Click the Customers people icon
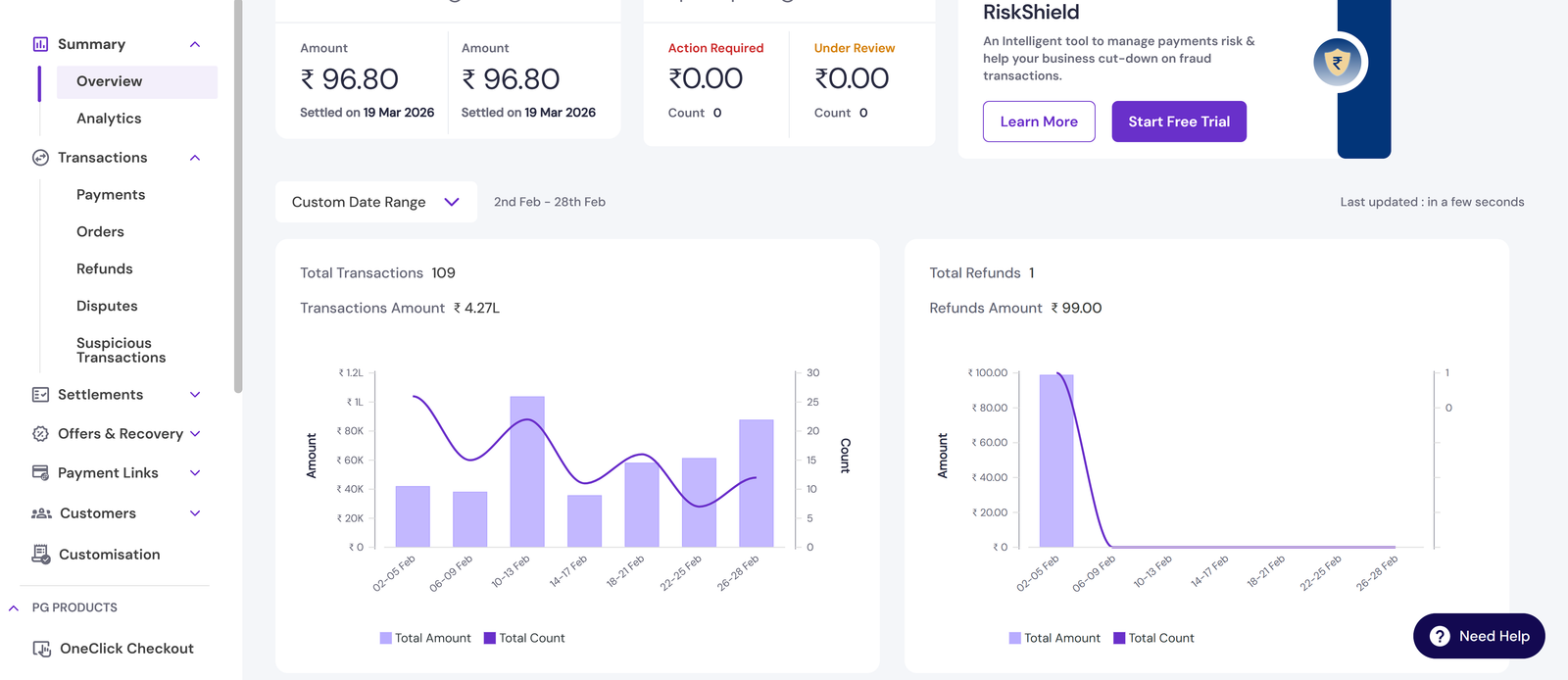 [x=41, y=513]
